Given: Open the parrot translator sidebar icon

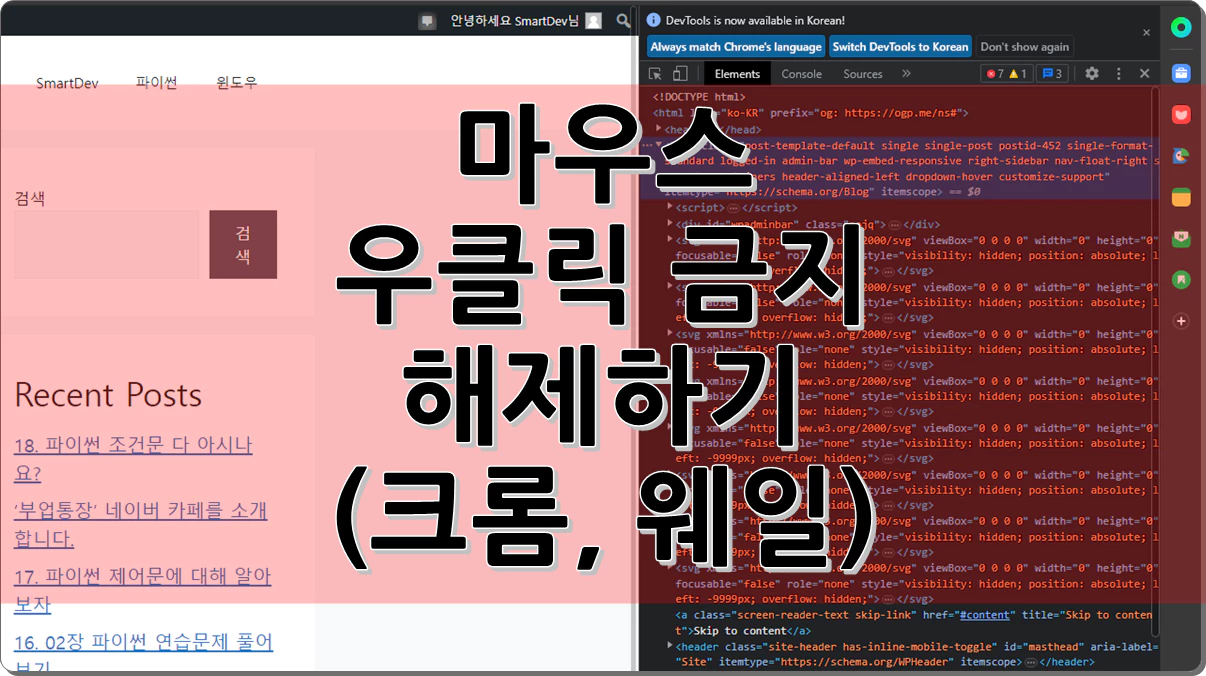Looking at the screenshot, I should click(x=1181, y=155).
